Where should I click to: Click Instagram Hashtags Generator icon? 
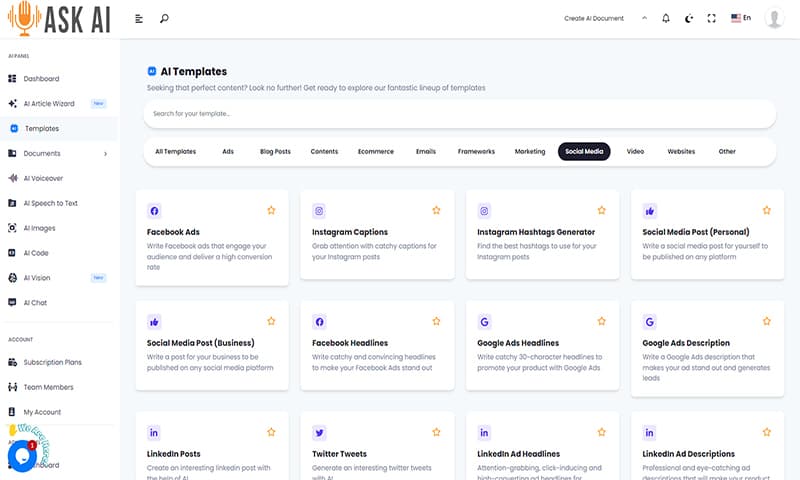click(484, 211)
